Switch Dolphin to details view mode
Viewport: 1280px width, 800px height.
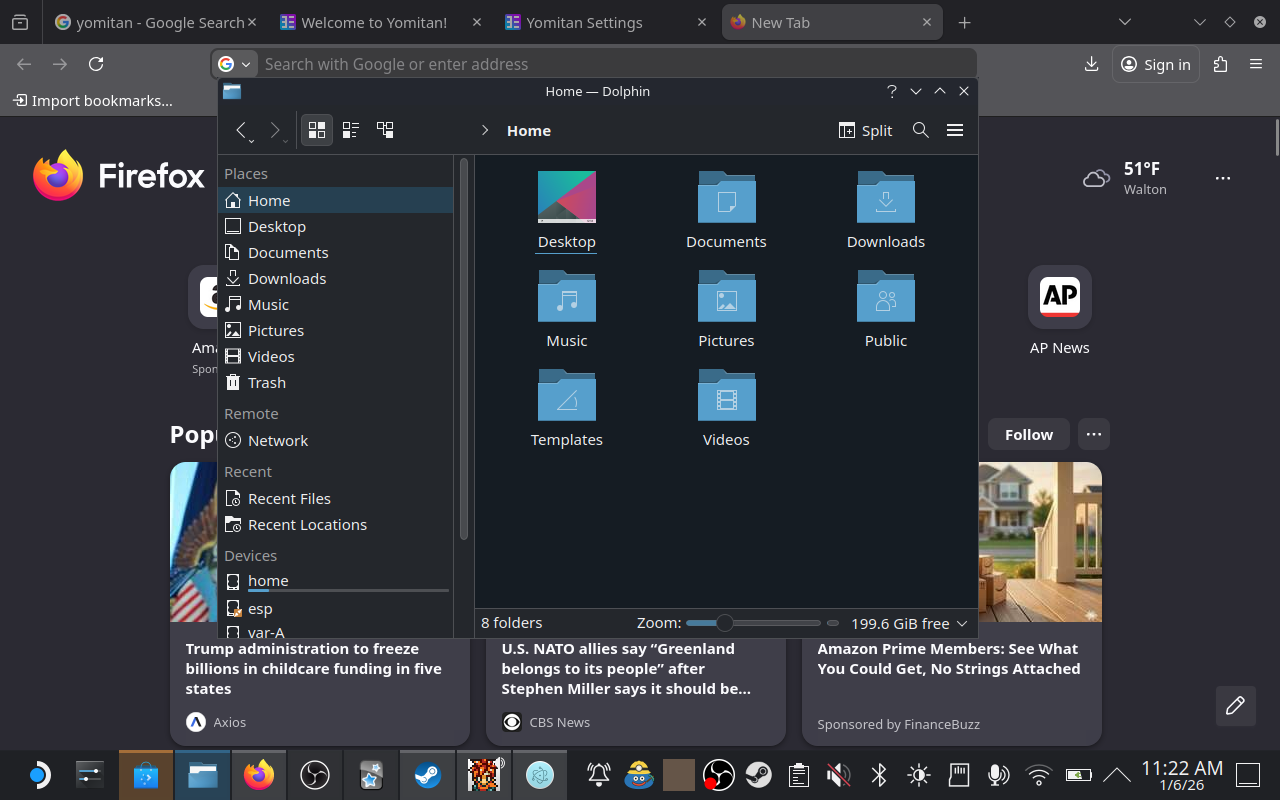[x=350, y=129]
